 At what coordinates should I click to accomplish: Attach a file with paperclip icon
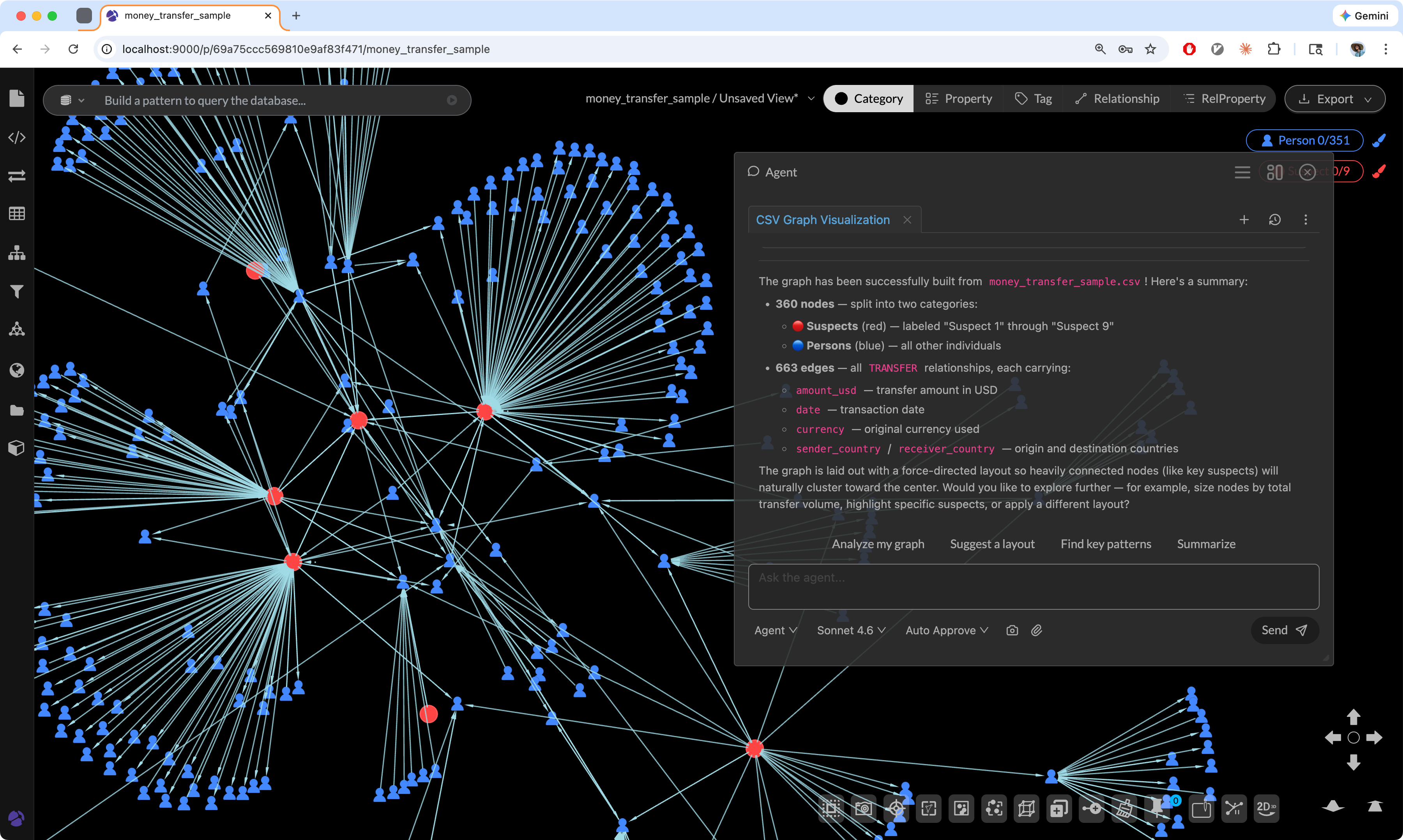coord(1037,630)
